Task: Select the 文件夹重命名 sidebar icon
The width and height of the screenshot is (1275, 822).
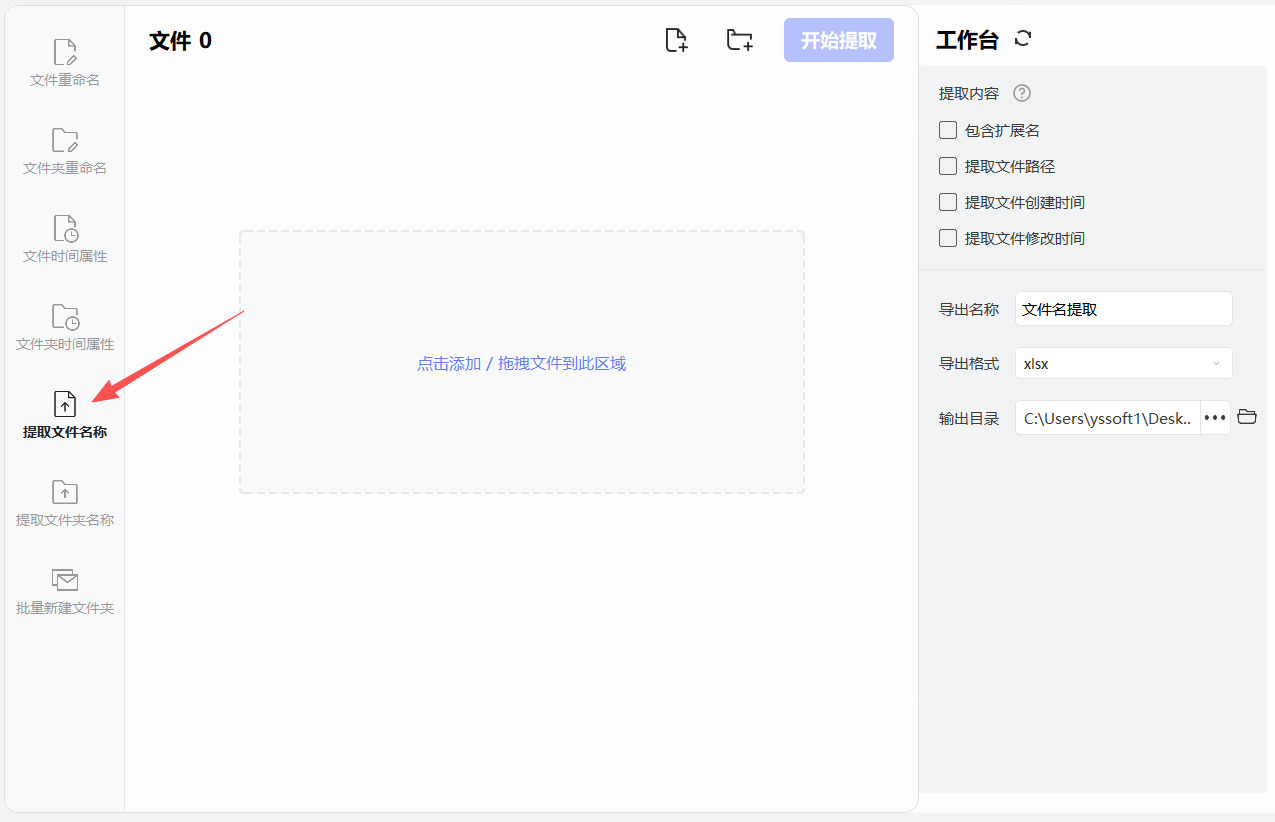Action: coord(65,150)
